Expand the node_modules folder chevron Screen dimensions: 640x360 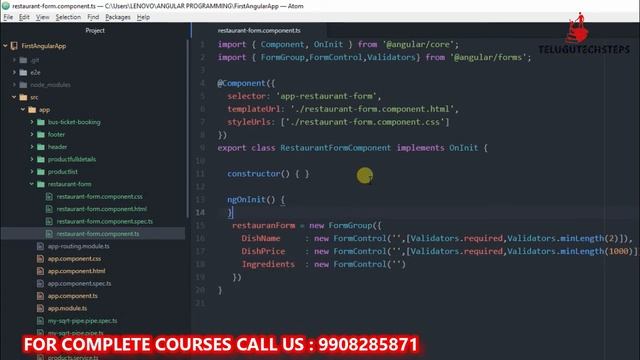point(14,85)
